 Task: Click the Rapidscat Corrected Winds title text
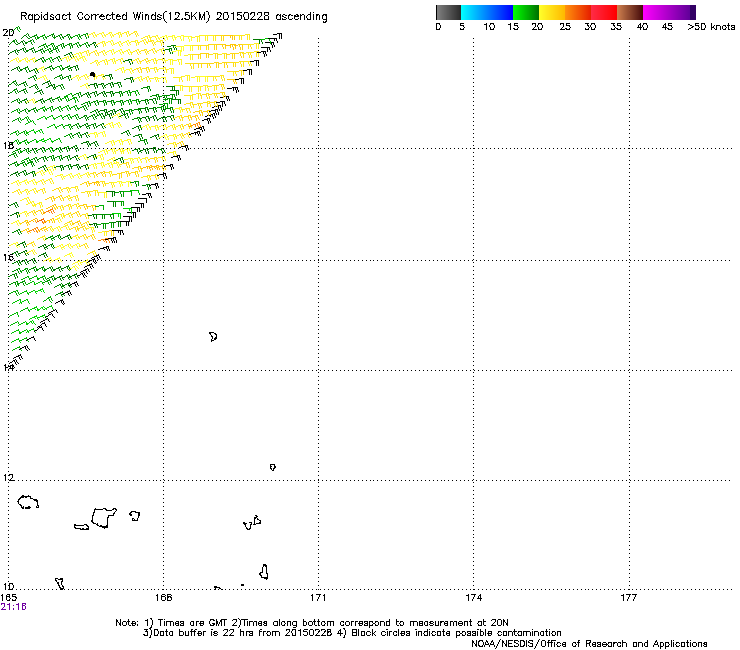(174, 17)
